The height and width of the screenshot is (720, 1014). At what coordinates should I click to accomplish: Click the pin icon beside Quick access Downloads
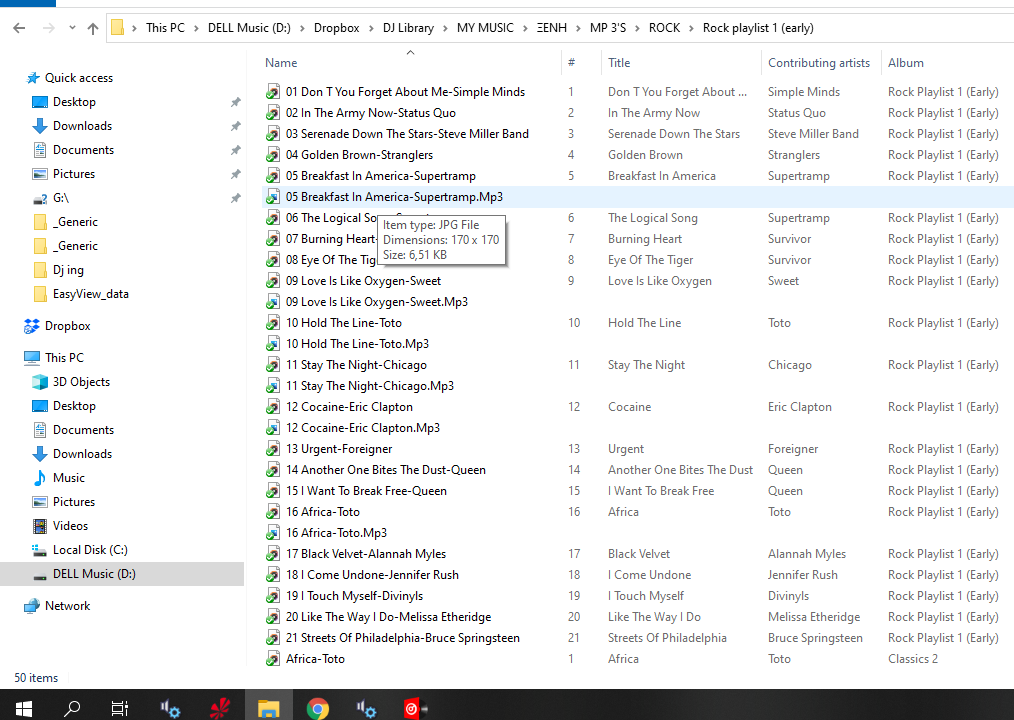pyautogui.click(x=235, y=126)
